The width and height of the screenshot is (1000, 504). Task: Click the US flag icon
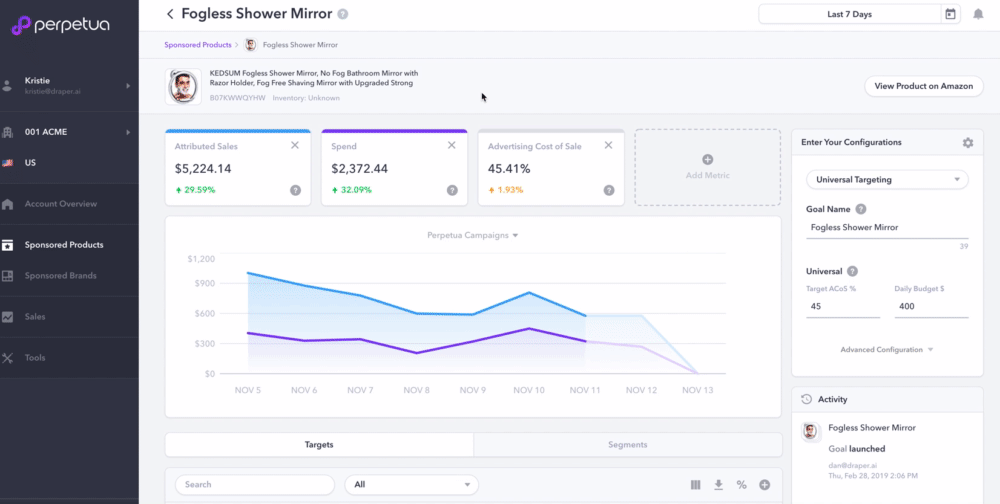(8, 163)
